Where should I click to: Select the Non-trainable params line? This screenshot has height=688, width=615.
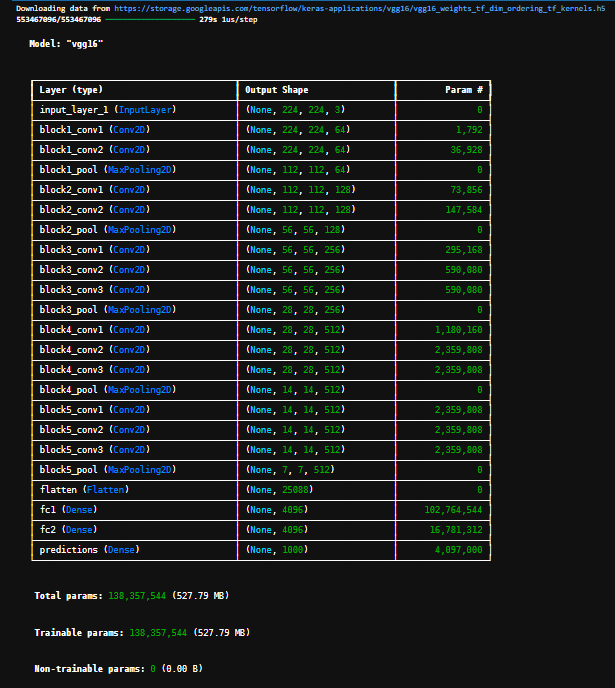tap(118, 669)
